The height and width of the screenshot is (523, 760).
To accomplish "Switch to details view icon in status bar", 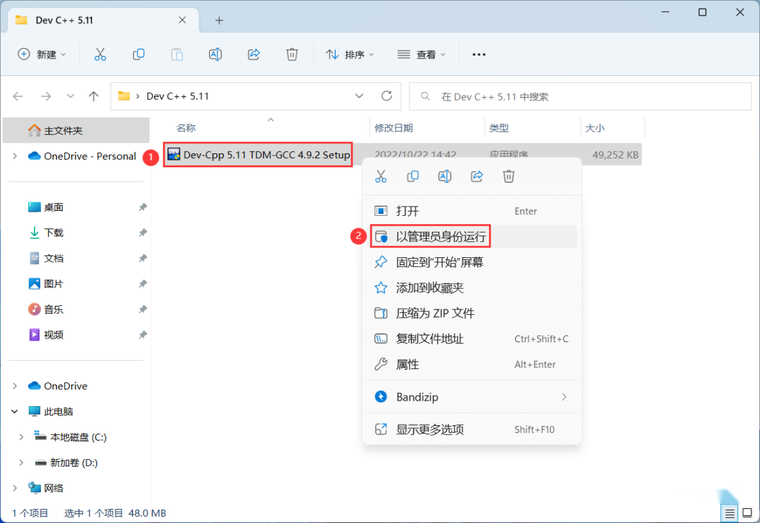I will (x=729, y=513).
